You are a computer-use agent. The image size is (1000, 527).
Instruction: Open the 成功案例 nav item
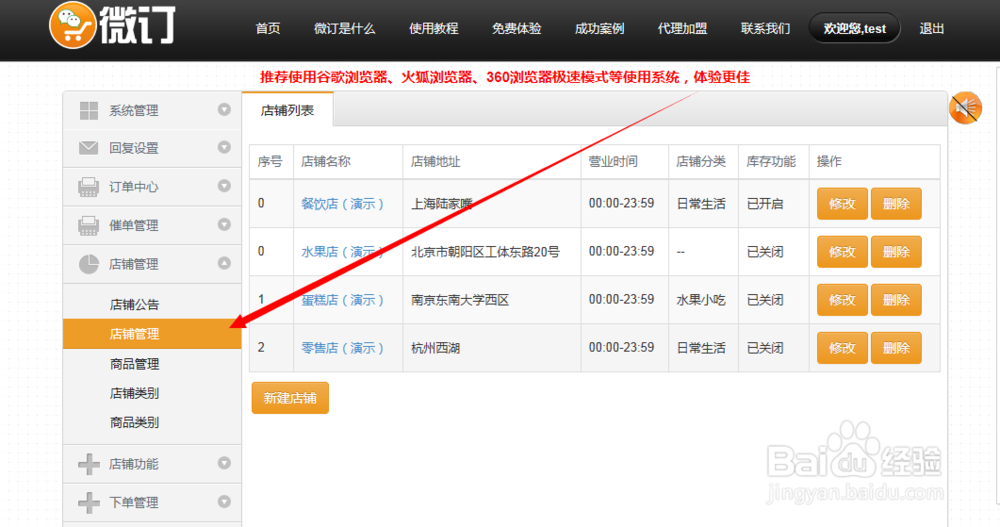pyautogui.click(x=599, y=29)
